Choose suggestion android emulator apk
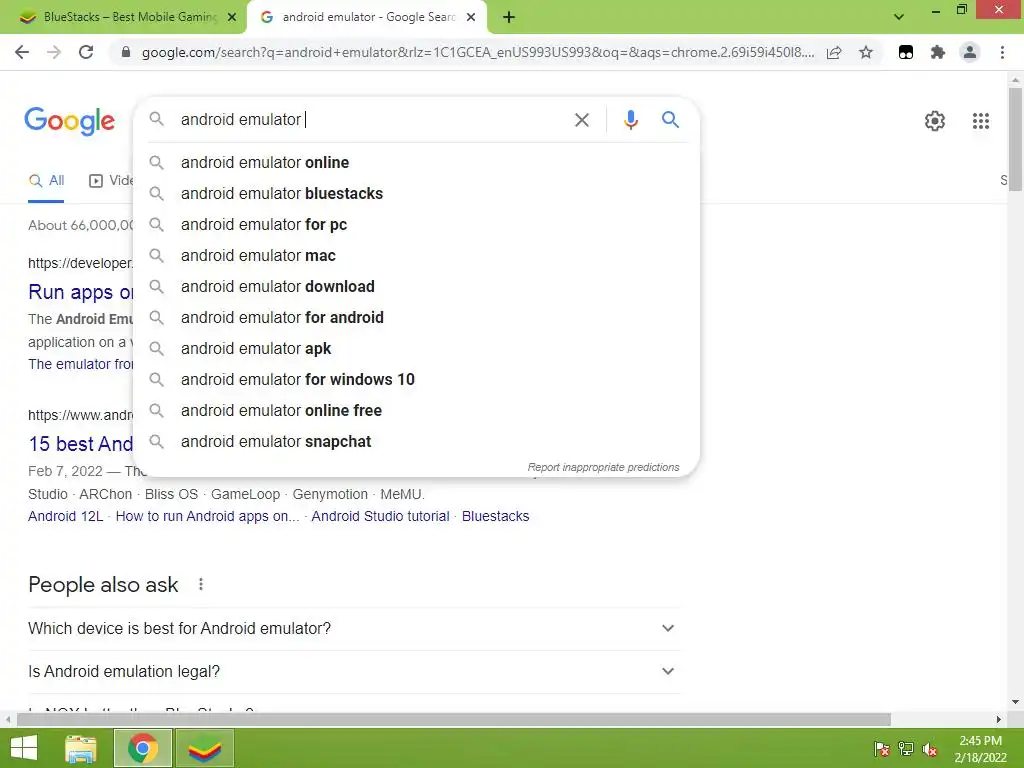Viewport: 1024px width, 768px height. (x=417, y=349)
